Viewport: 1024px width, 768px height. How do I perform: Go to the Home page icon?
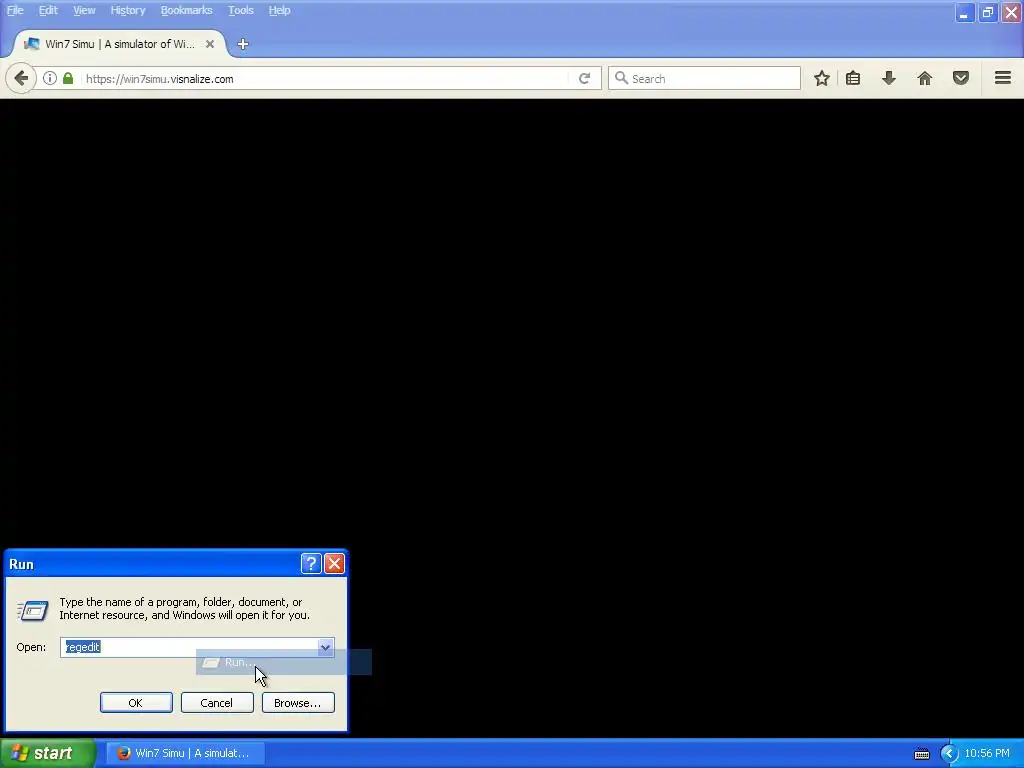pos(925,78)
